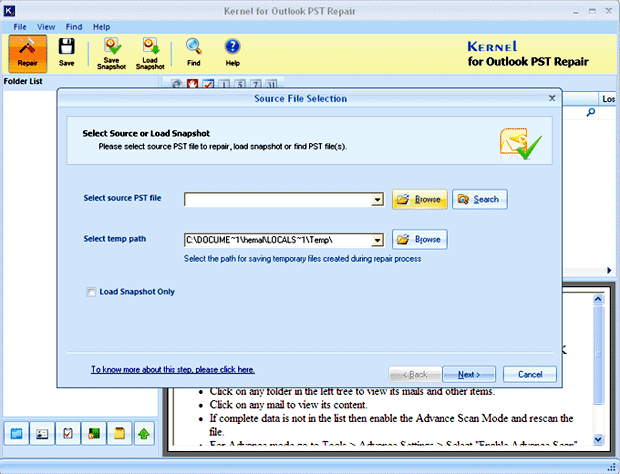Open the File menu
Screen dimensions: 620x474
click(x=20, y=27)
